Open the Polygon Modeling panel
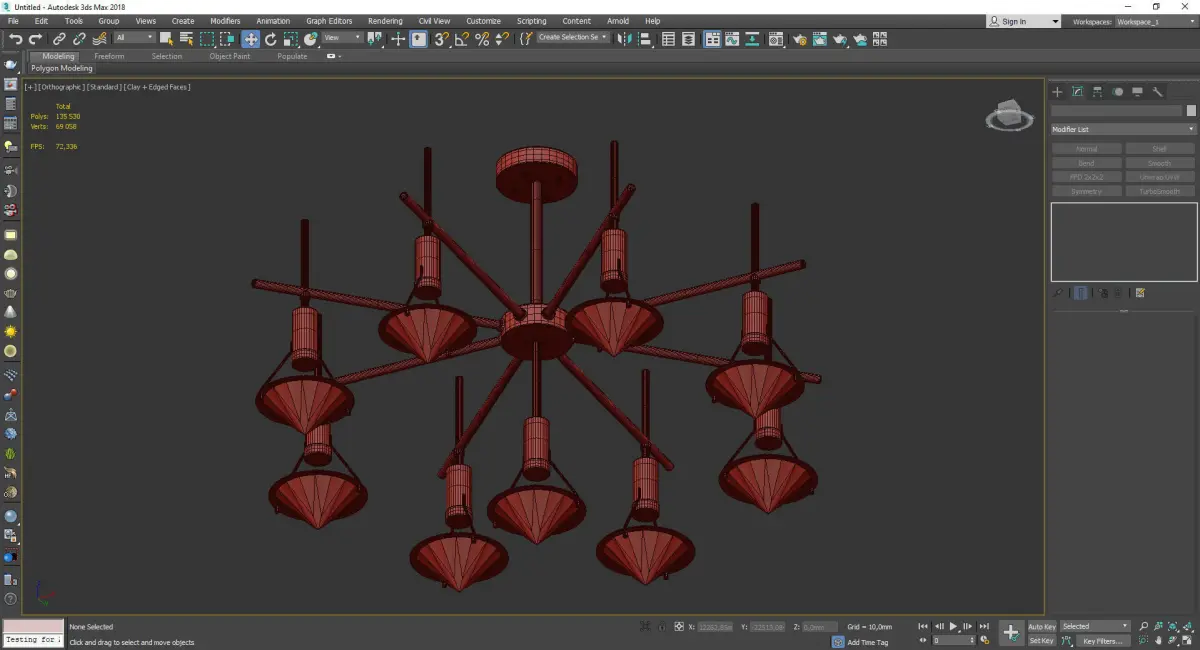 pyautogui.click(x=62, y=69)
